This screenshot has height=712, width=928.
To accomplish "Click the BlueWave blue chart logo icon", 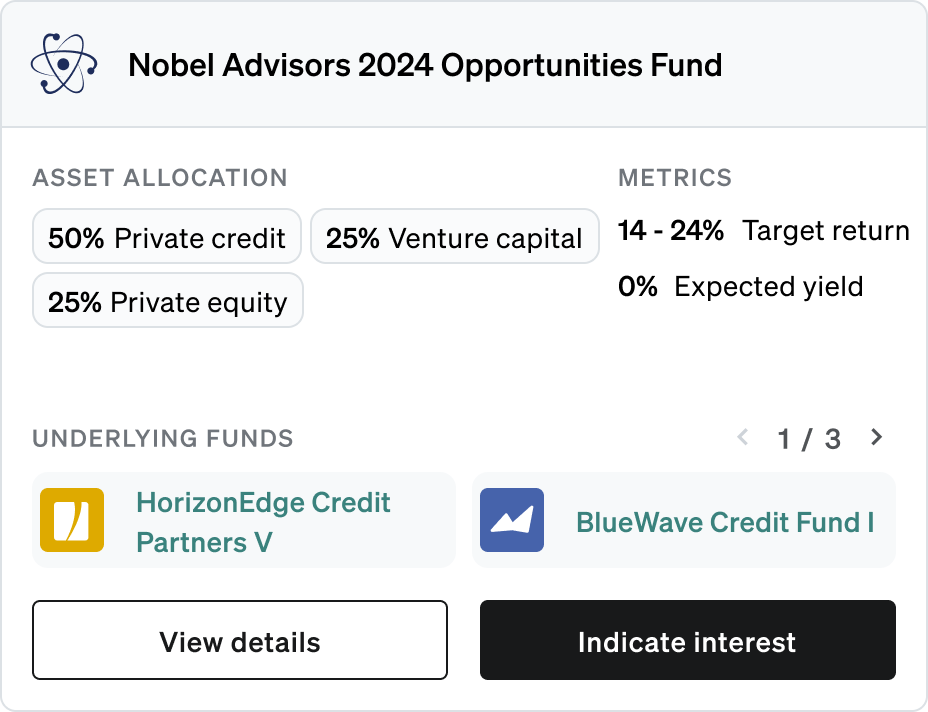I will coord(512,520).
